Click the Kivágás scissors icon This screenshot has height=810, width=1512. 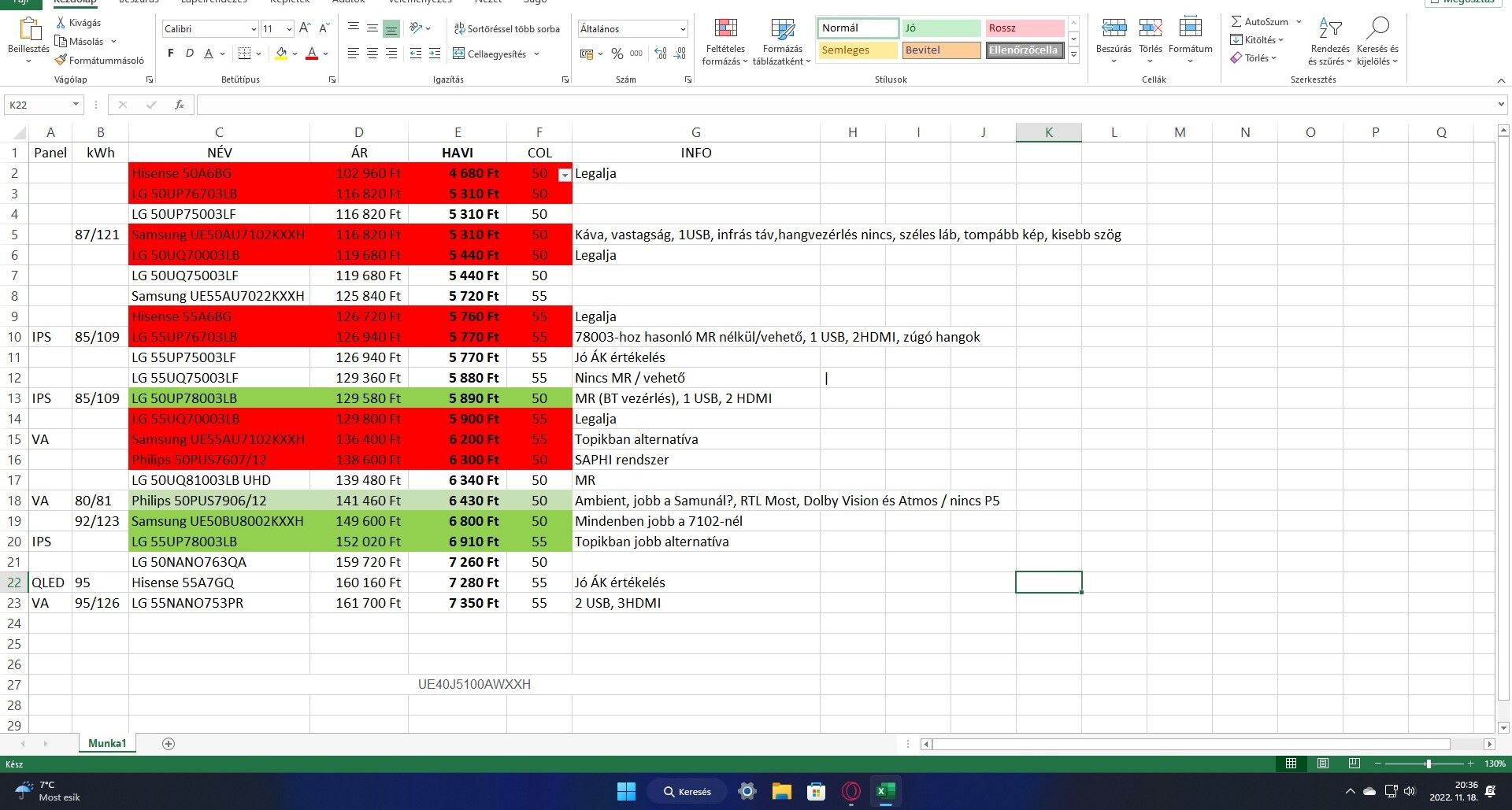click(61, 22)
